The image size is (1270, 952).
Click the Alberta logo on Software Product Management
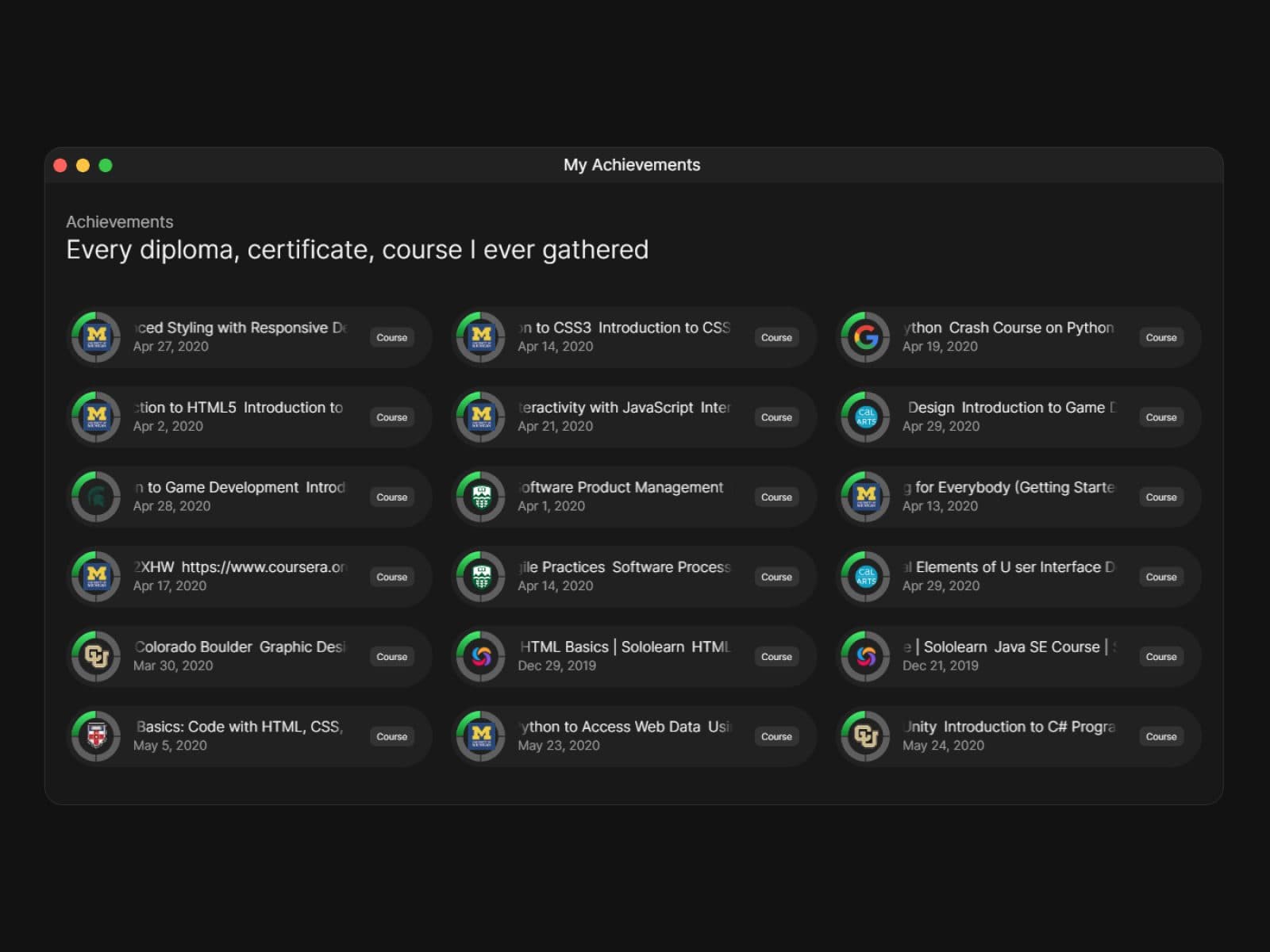(x=481, y=497)
